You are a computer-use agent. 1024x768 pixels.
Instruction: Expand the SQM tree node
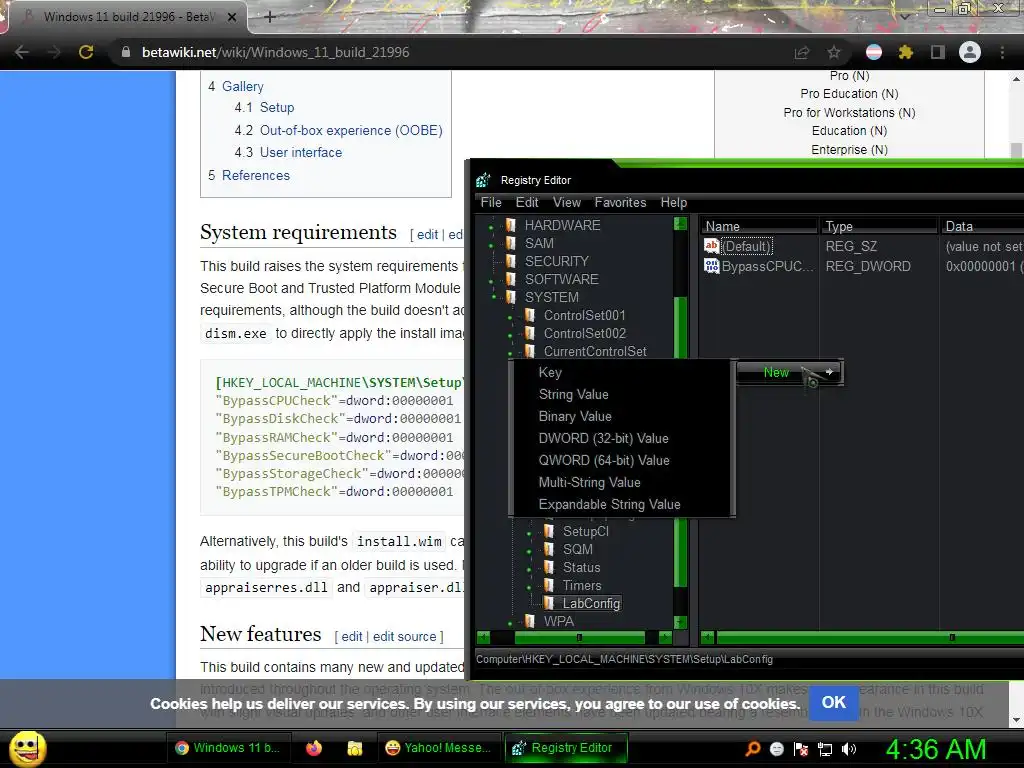coord(530,552)
